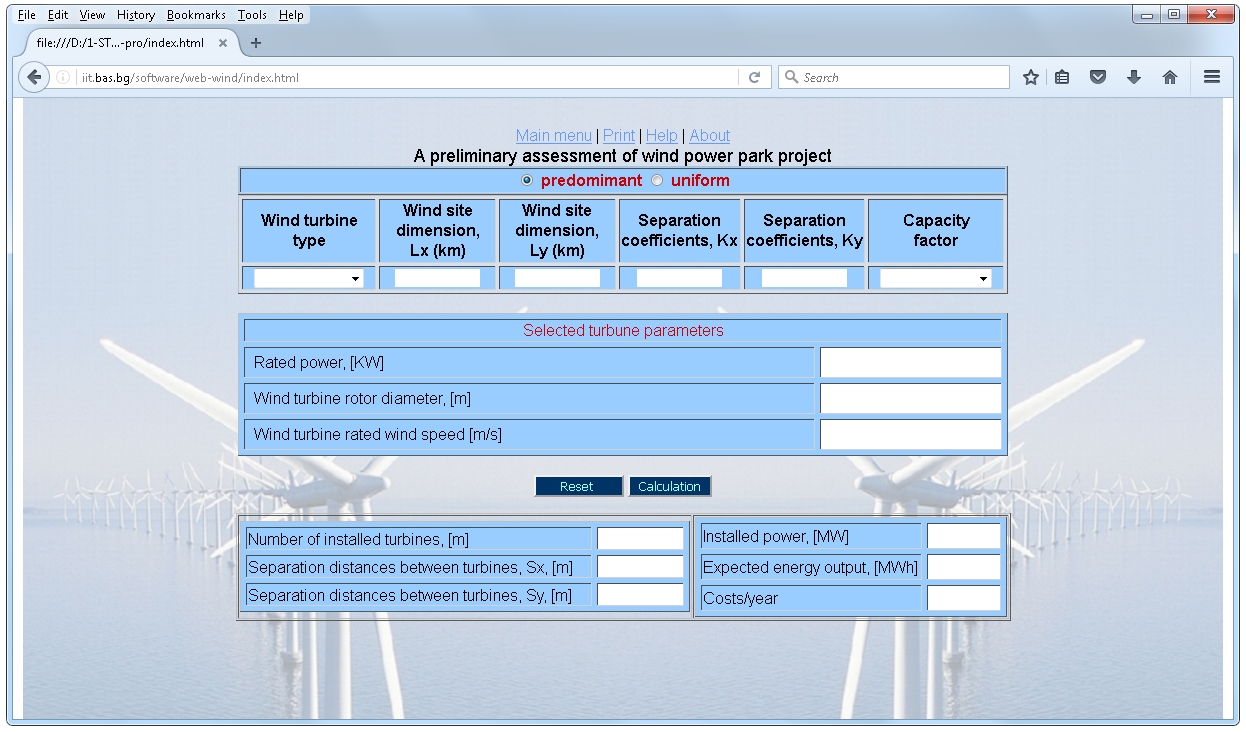Click the 'Capacity factor' column header
Viewport: 1246px width, 732px height.
click(936, 231)
